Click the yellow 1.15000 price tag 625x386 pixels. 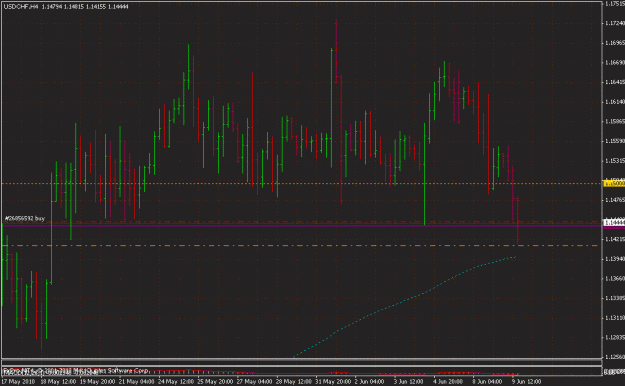point(614,183)
